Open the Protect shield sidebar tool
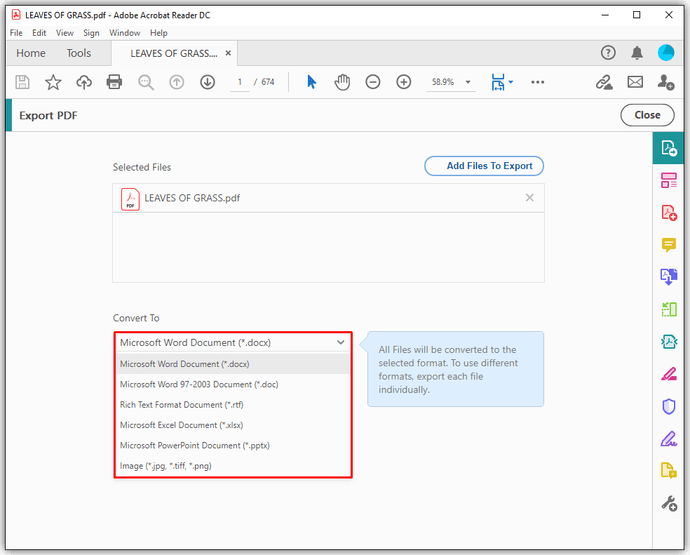The width and height of the screenshot is (690, 555). tap(668, 406)
